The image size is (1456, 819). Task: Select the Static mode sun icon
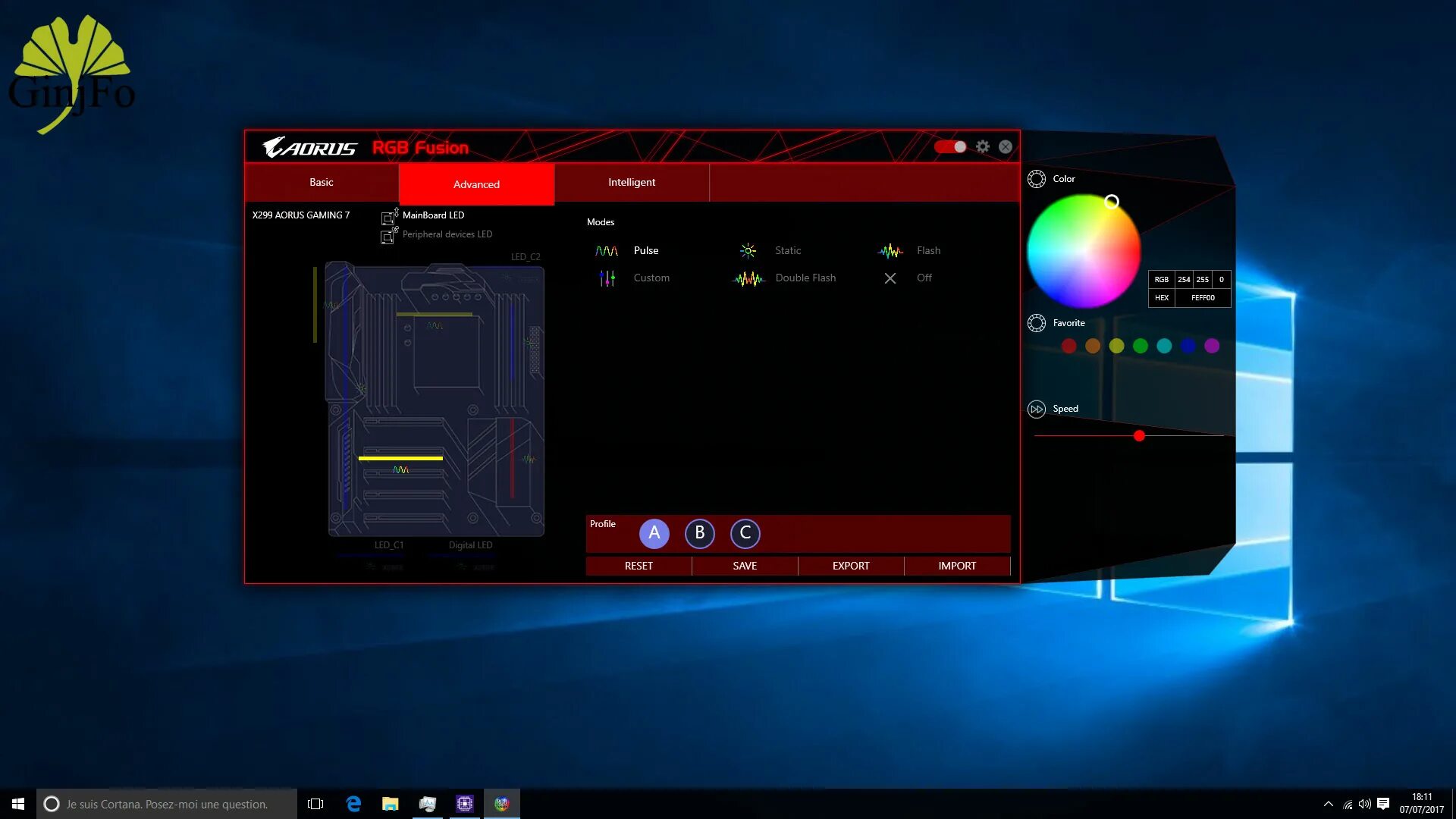click(x=748, y=251)
